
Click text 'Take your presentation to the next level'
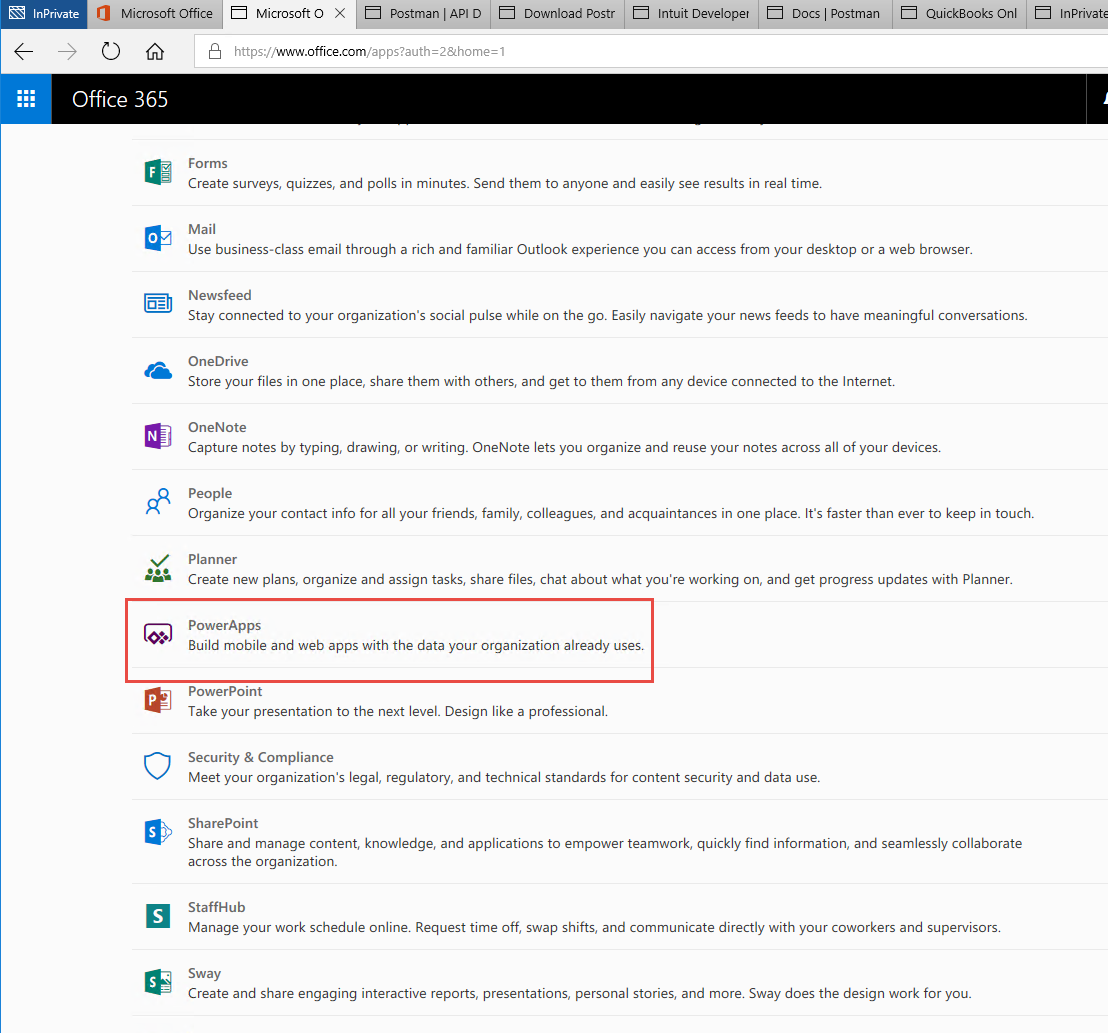click(x=314, y=712)
